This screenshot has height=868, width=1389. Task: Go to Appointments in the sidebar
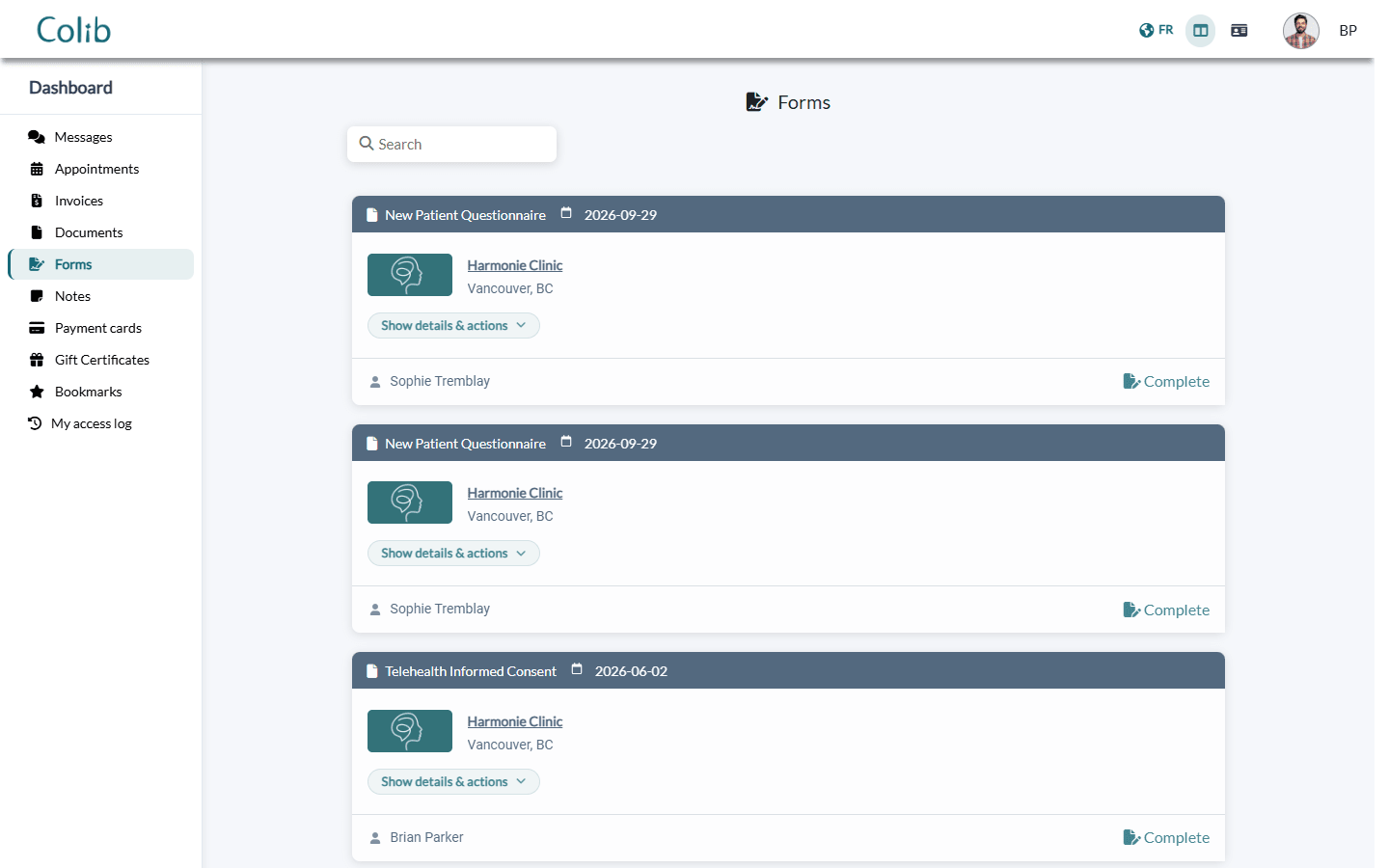100,169
